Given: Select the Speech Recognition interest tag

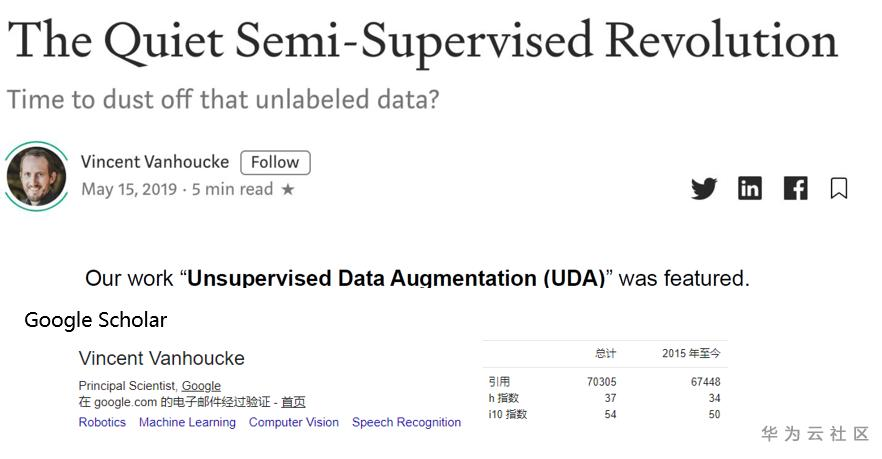Looking at the screenshot, I should click(x=406, y=423).
